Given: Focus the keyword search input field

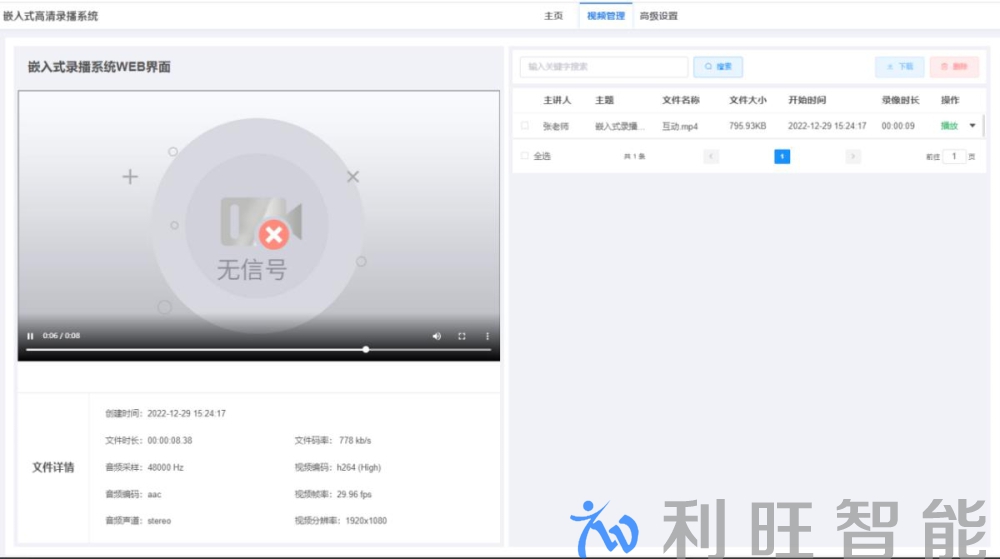Looking at the screenshot, I should (603, 67).
